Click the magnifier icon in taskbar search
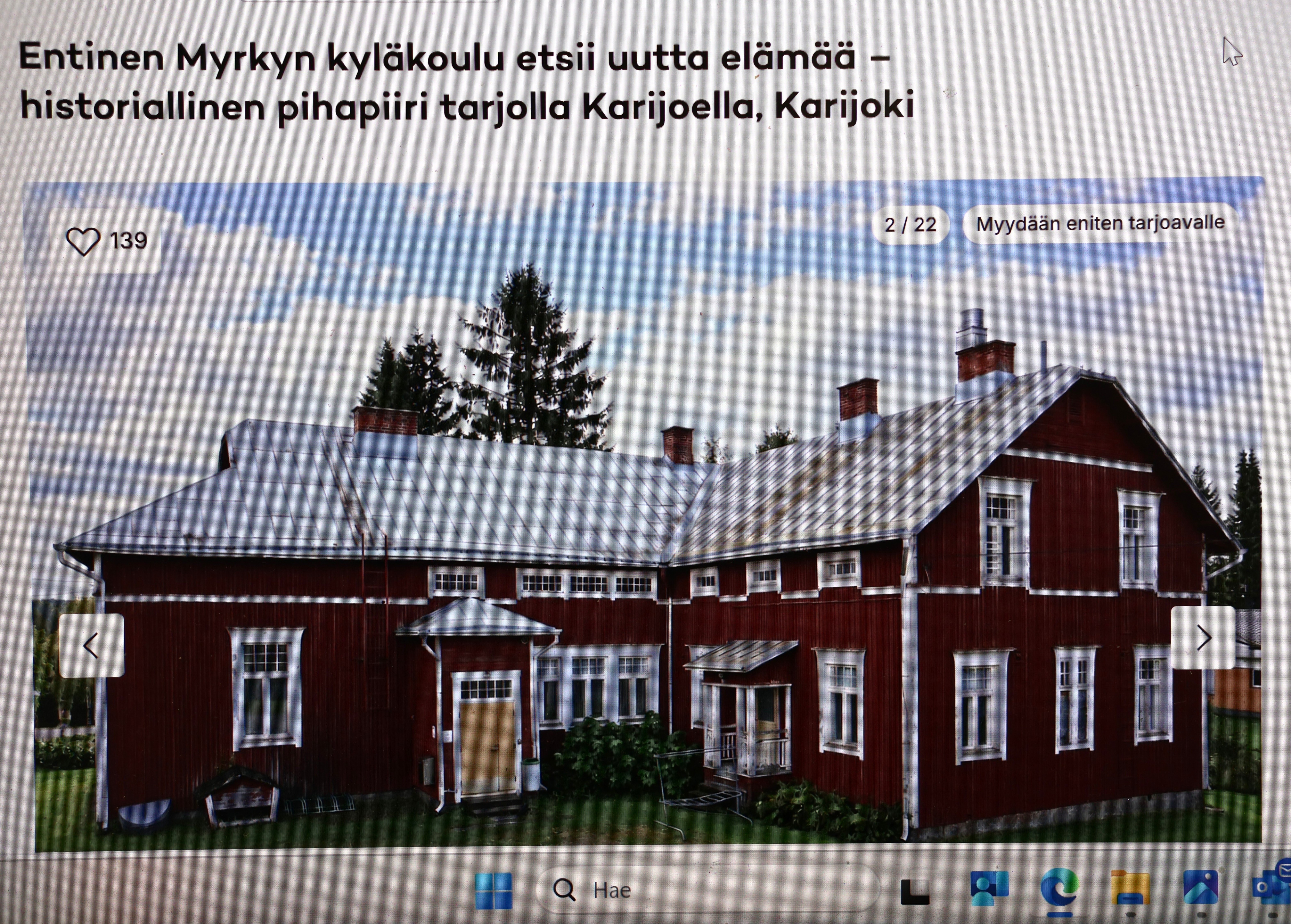 pyautogui.click(x=564, y=889)
